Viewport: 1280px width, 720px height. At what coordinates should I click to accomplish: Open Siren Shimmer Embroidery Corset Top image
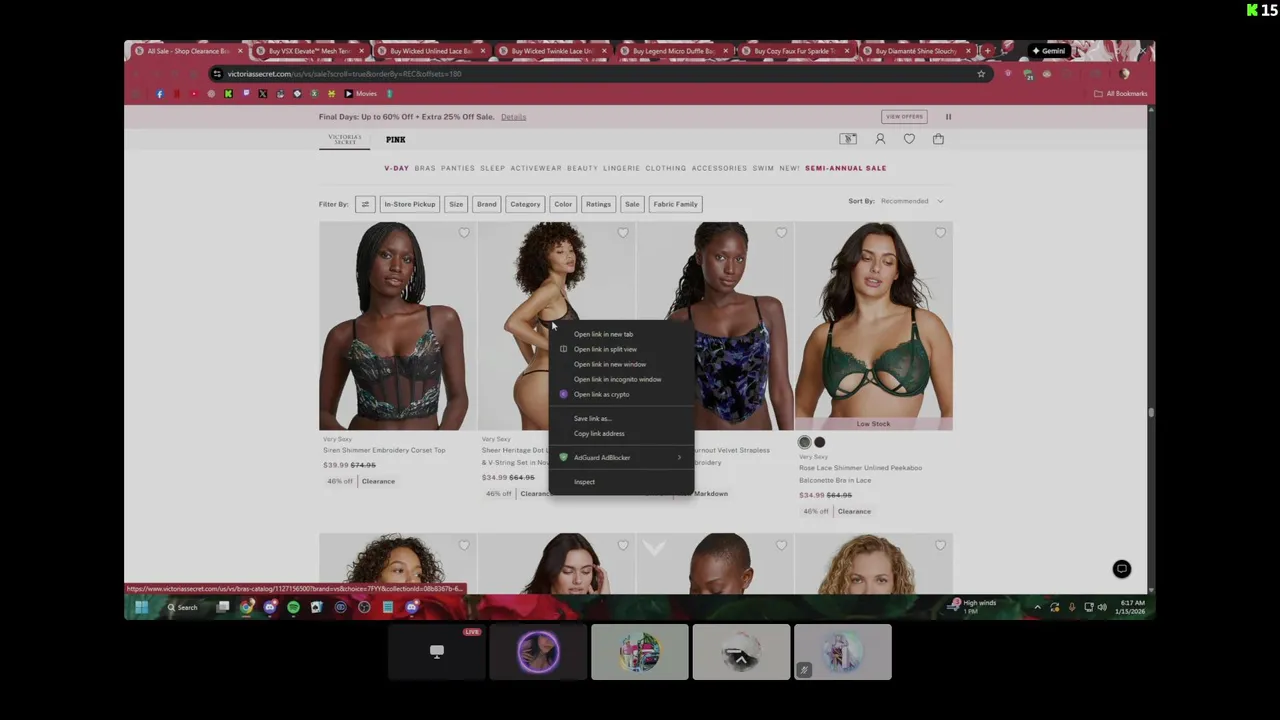[397, 326]
